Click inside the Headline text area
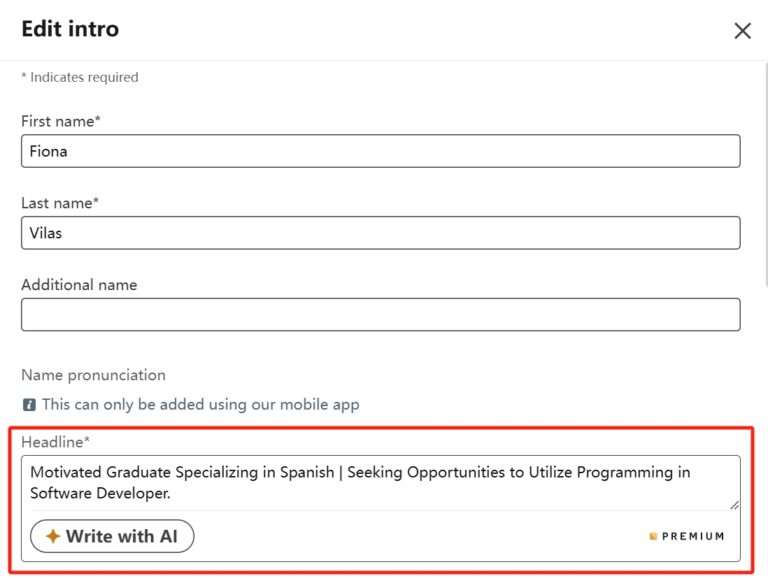The width and height of the screenshot is (768, 583). 380,483
